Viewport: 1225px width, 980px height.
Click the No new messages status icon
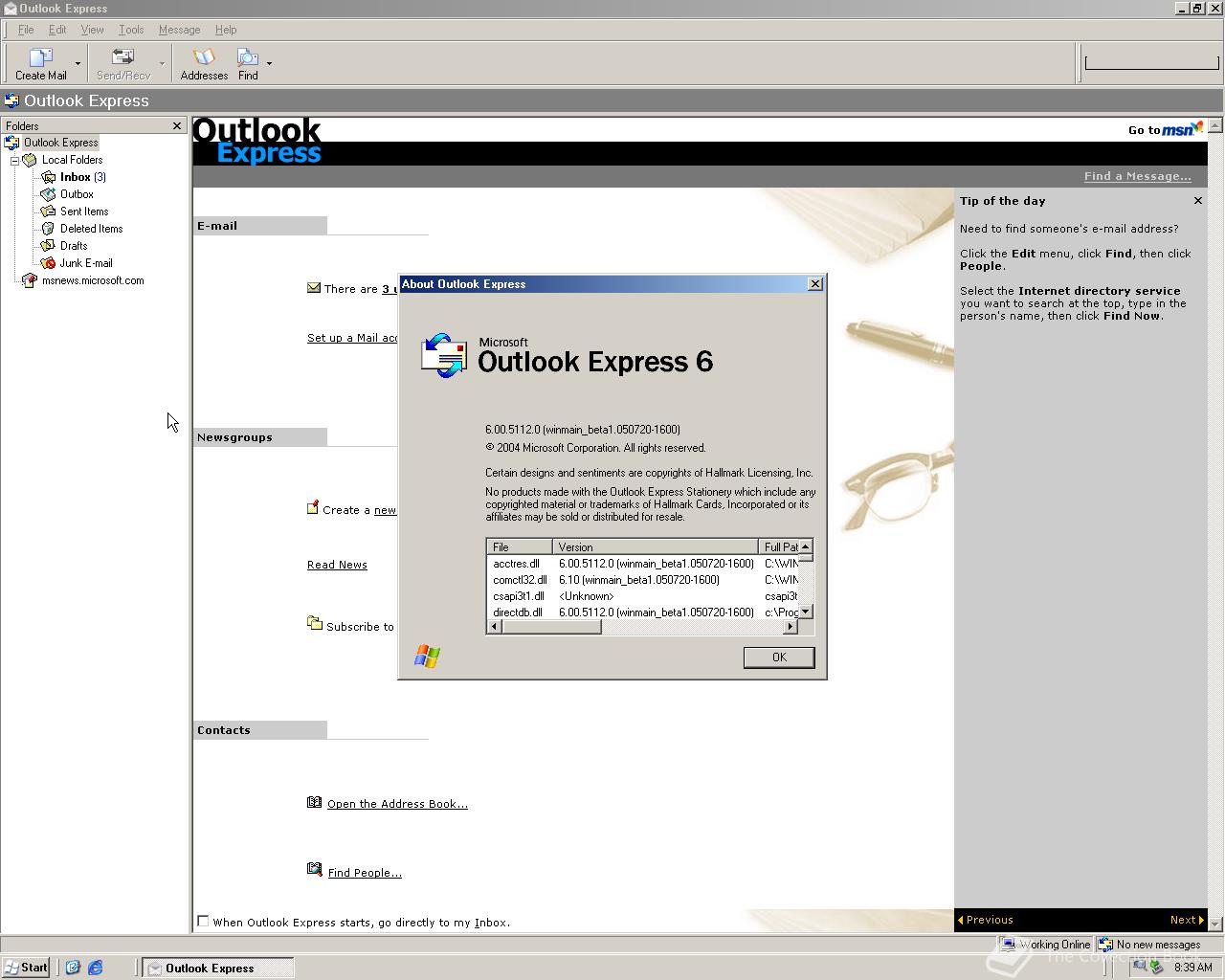coord(1105,945)
